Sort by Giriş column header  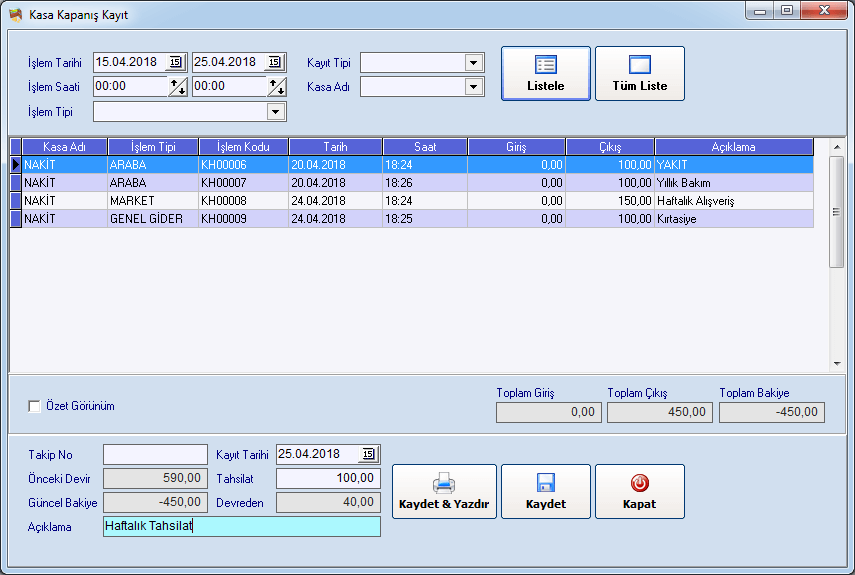pyautogui.click(x=516, y=147)
